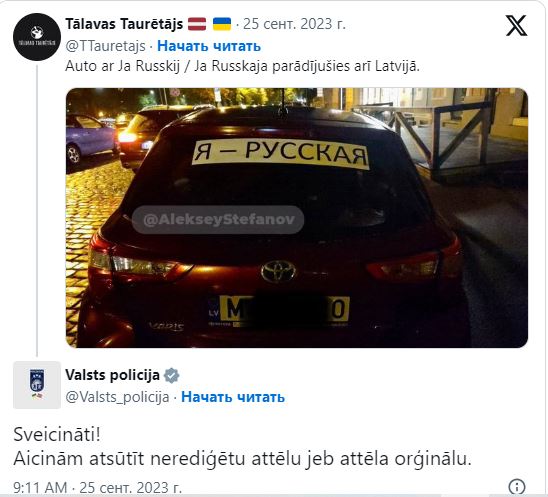Enlarge the red Toyota car photo

[297, 218]
